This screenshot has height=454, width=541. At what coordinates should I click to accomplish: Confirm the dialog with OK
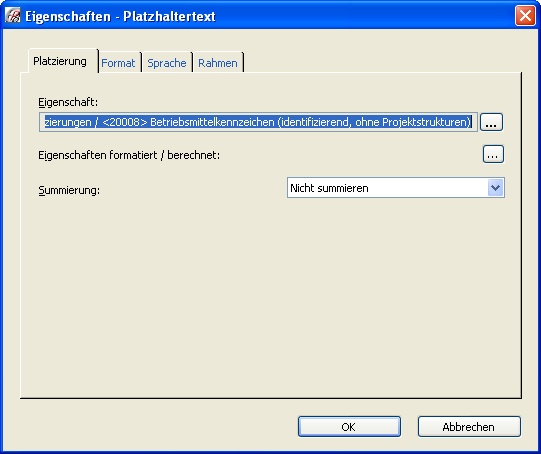pos(349,427)
